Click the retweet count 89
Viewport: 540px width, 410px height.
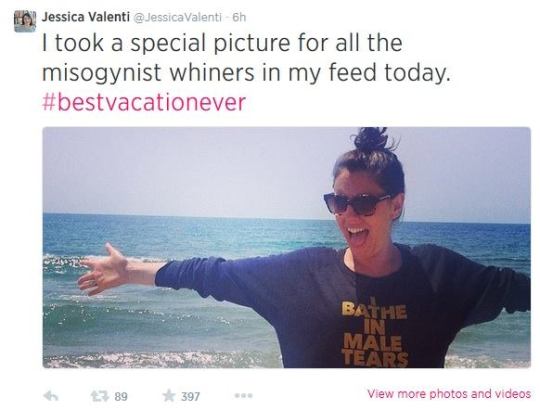[x=121, y=397]
